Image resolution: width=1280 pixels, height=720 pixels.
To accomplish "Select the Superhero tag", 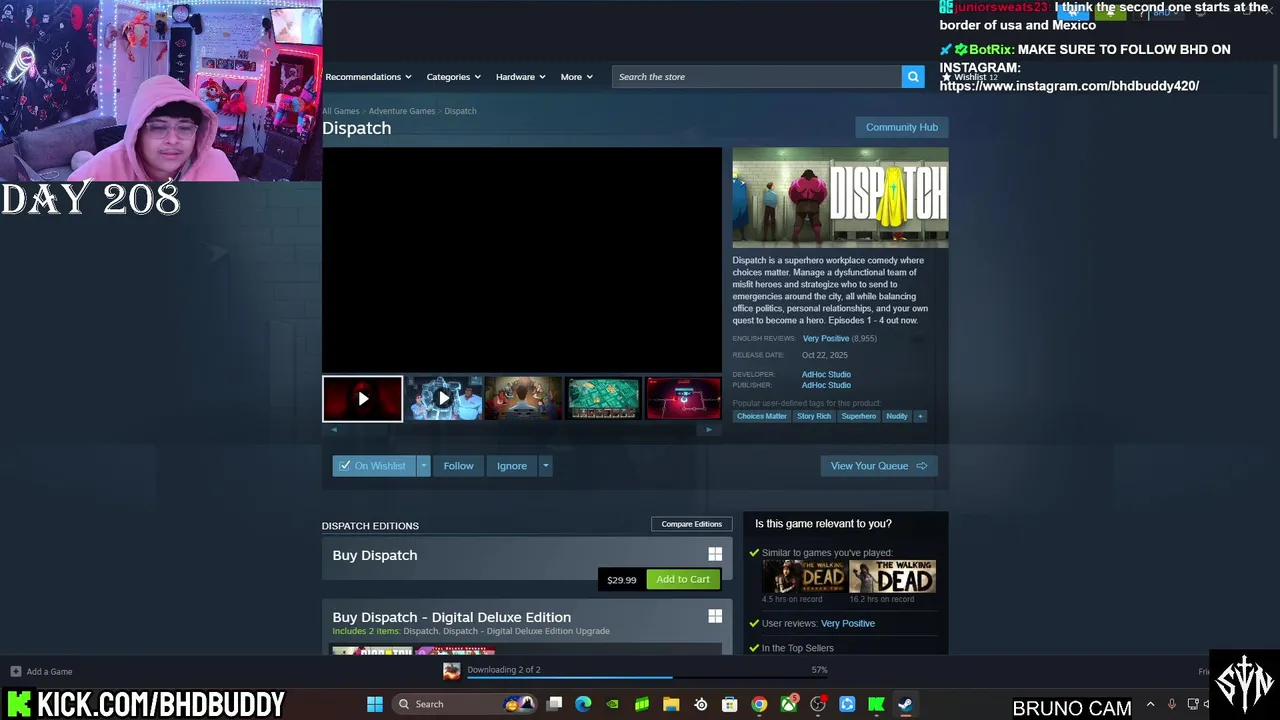I will tap(859, 416).
